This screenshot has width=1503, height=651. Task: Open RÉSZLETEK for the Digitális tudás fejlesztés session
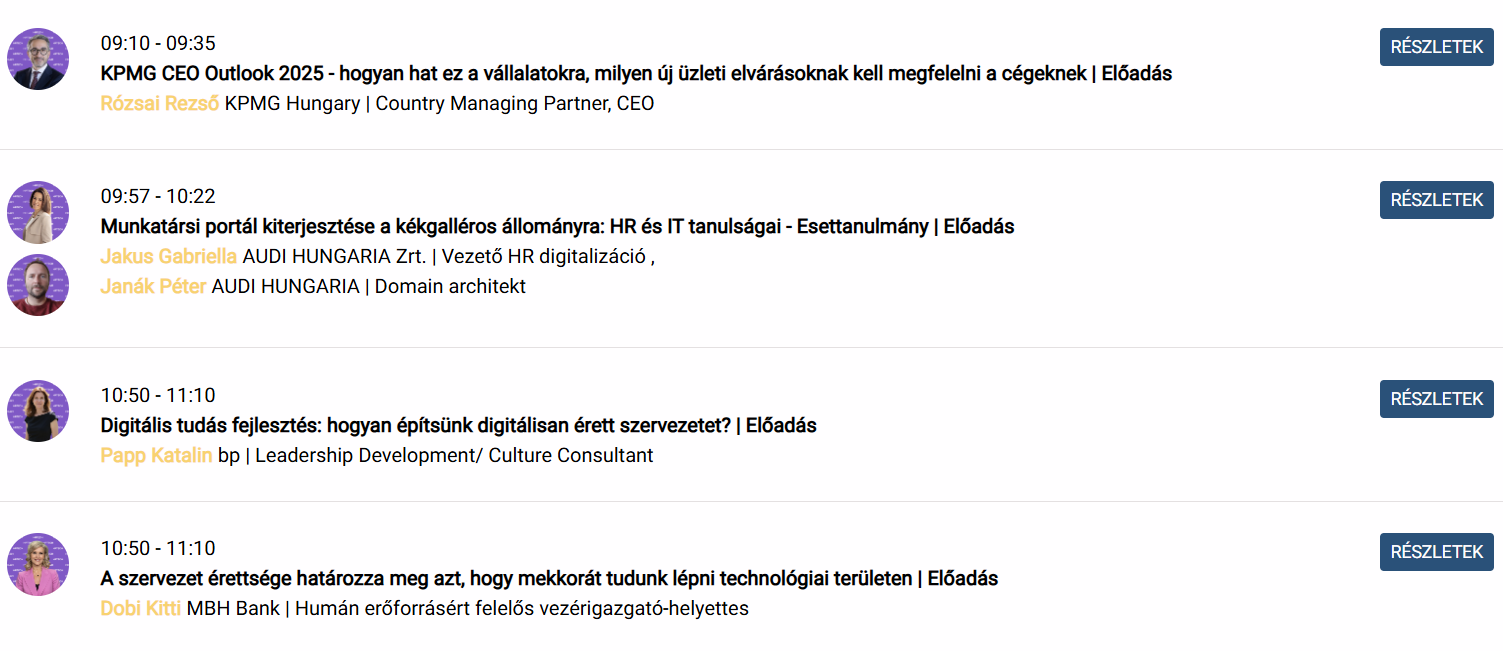(1436, 399)
